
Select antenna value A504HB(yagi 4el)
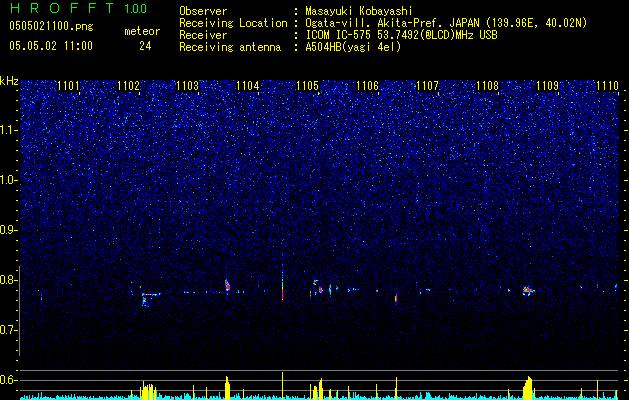353,47
